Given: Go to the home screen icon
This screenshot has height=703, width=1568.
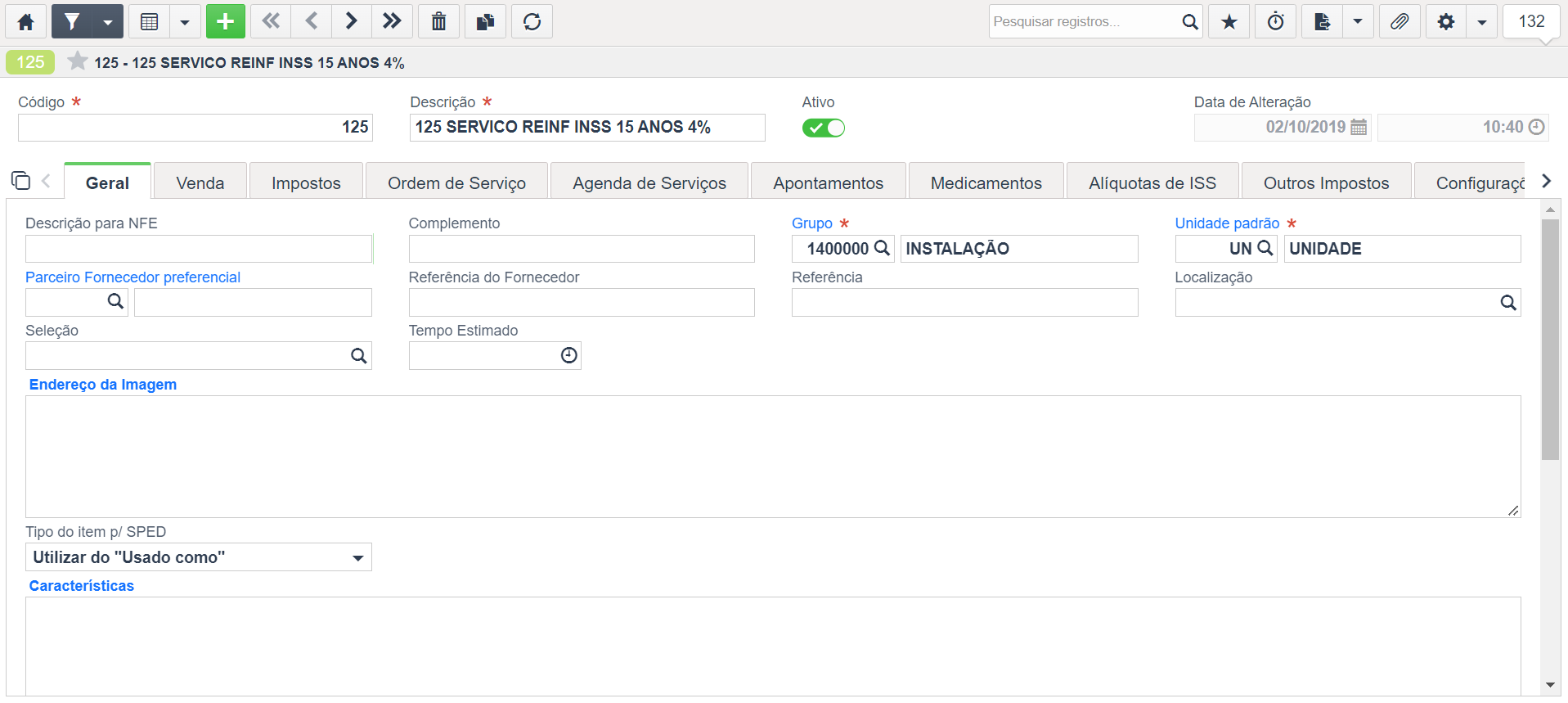Looking at the screenshot, I should [x=25, y=22].
